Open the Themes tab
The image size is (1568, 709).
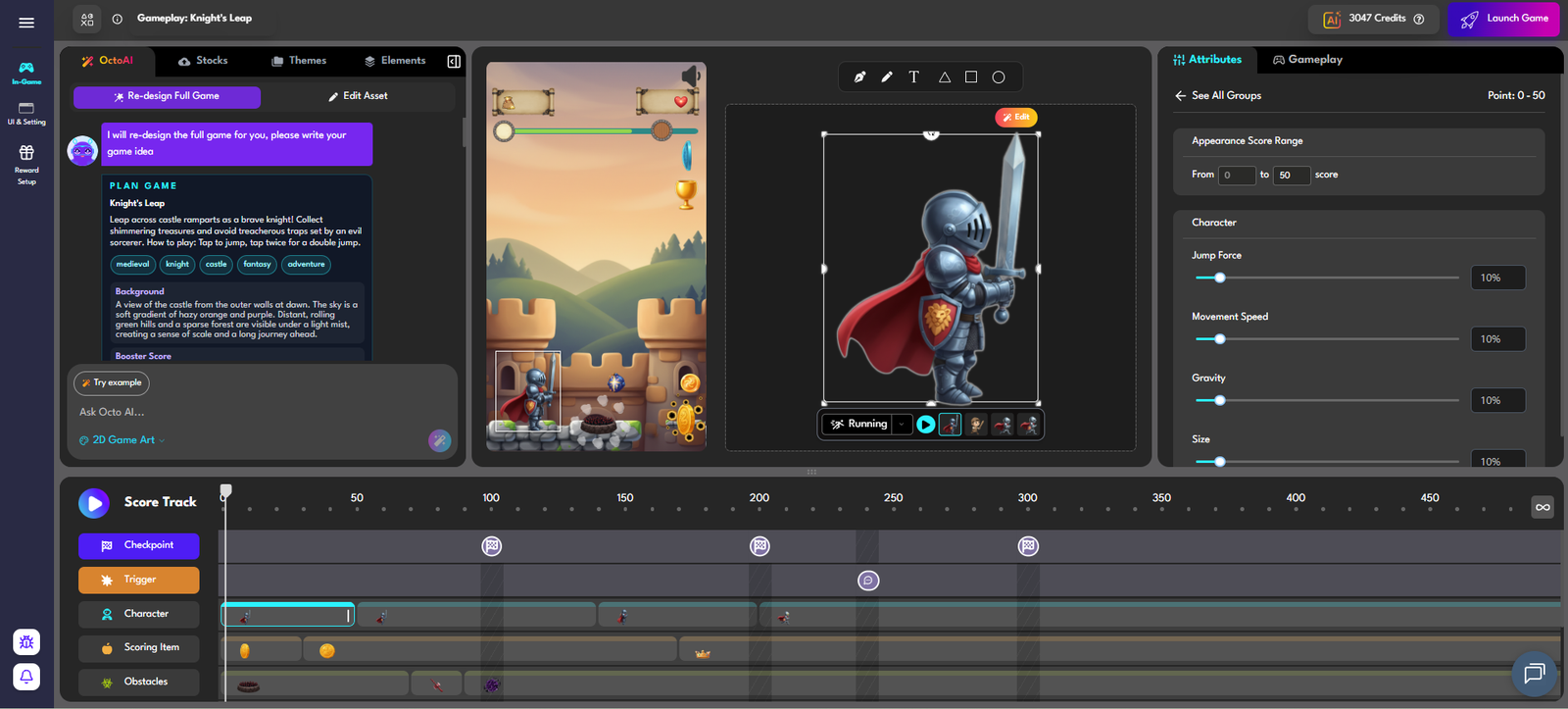pyautogui.click(x=299, y=61)
